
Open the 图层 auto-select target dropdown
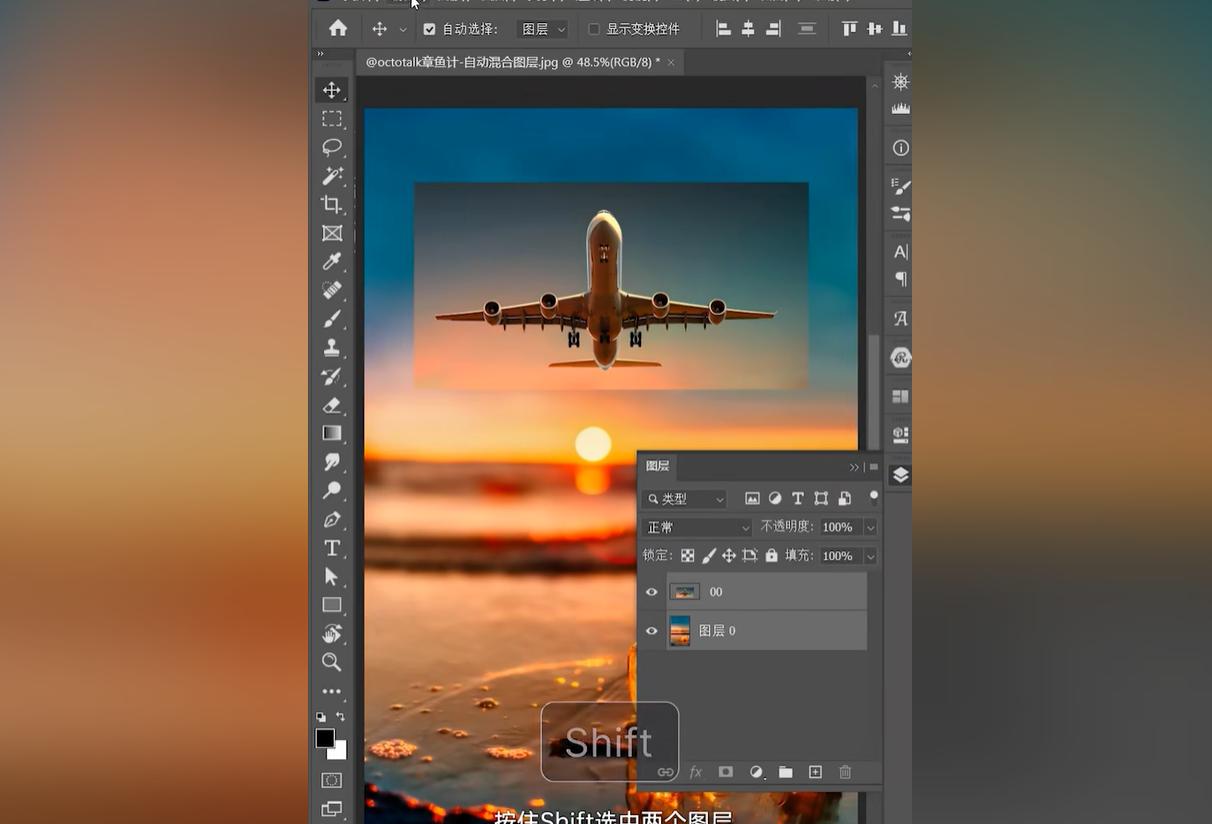tap(543, 29)
